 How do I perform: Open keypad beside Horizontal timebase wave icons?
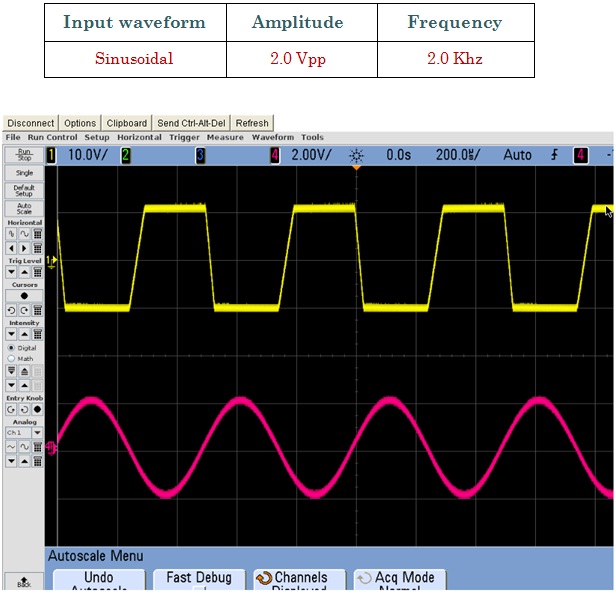(x=37, y=235)
